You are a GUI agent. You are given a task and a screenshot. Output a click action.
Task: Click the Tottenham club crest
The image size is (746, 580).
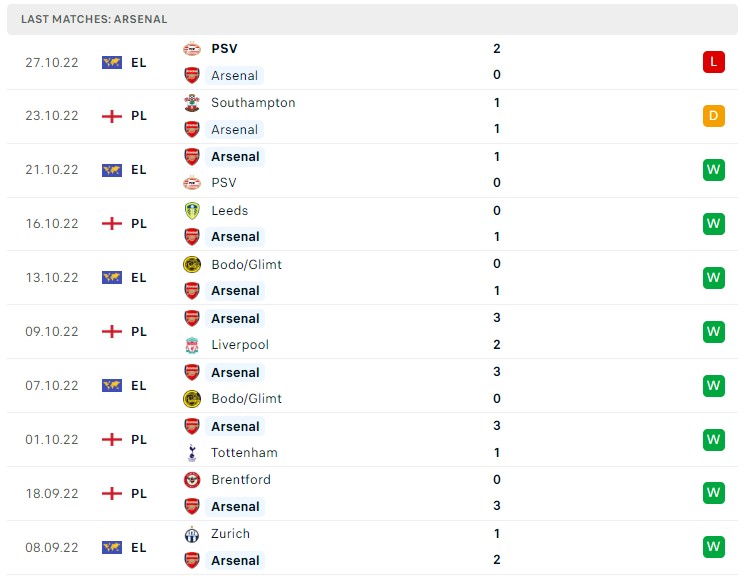coord(192,453)
